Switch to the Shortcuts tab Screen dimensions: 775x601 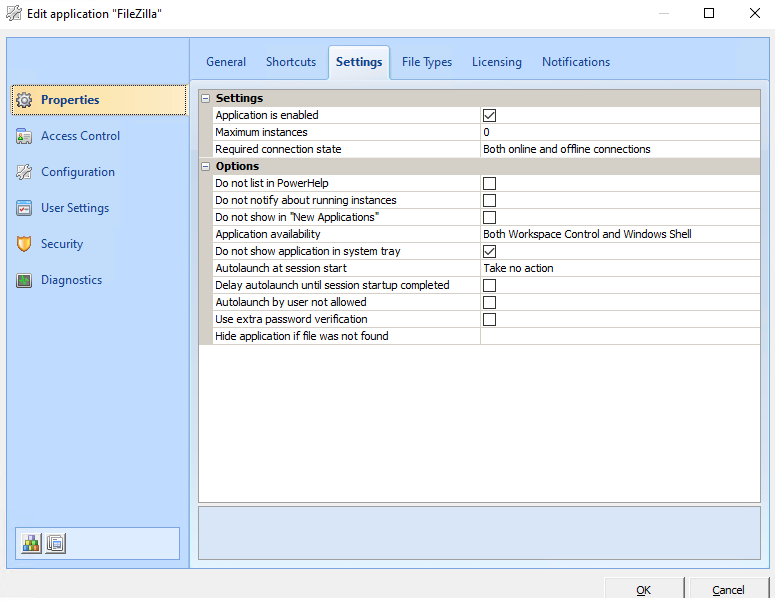point(291,62)
